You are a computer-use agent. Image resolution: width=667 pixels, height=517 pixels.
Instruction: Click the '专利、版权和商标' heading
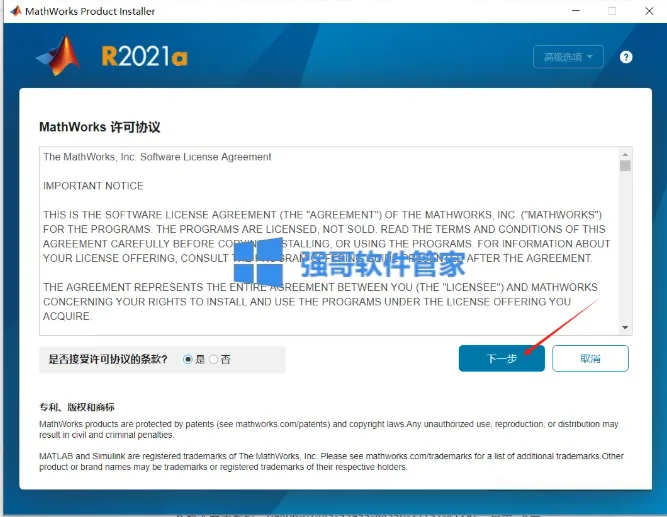77,407
